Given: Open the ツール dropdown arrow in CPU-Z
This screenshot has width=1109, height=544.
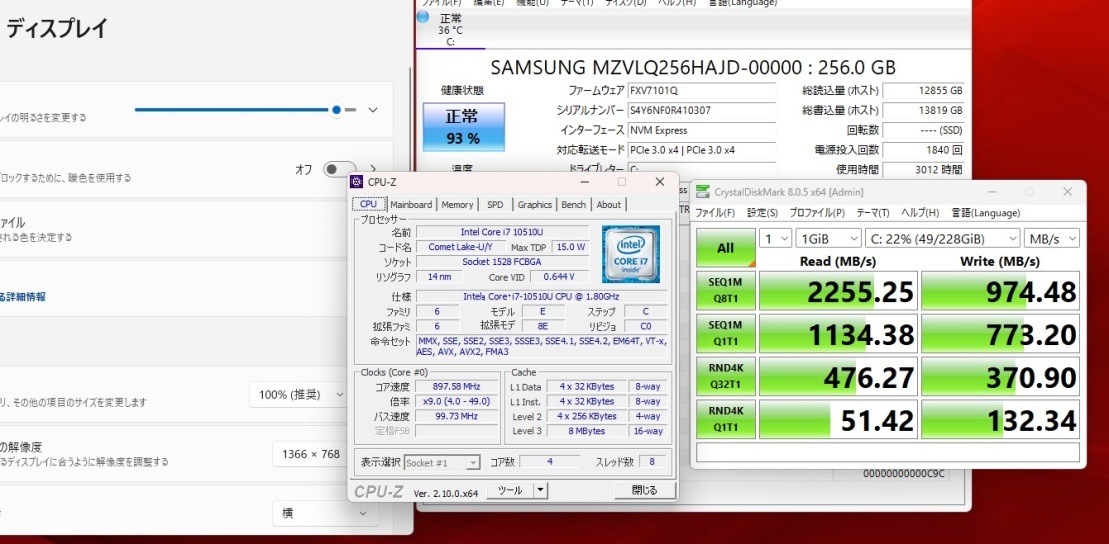Looking at the screenshot, I should coord(541,490).
